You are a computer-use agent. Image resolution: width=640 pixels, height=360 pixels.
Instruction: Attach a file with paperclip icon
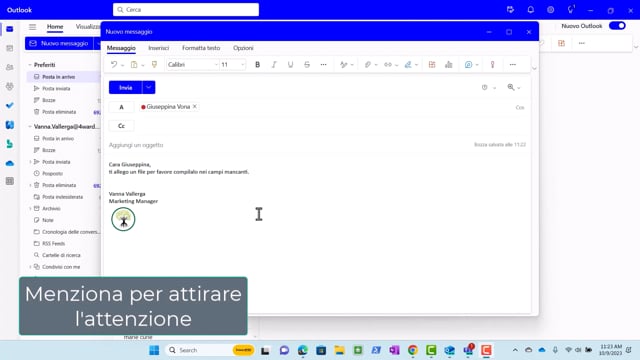click(368, 64)
